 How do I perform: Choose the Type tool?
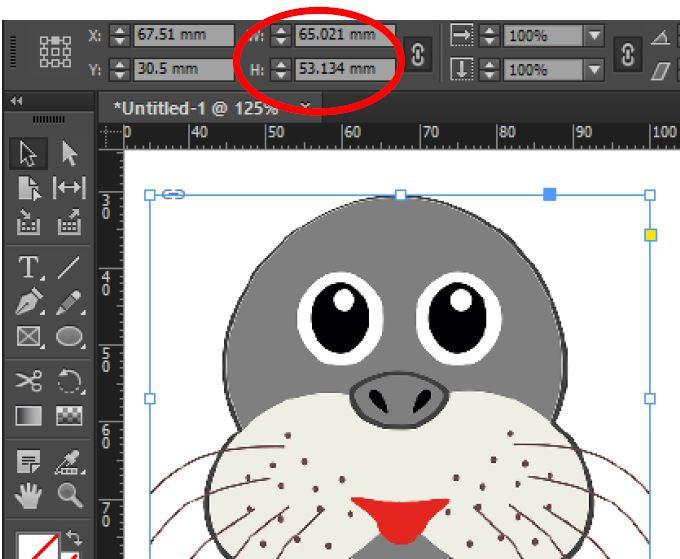click(29, 267)
